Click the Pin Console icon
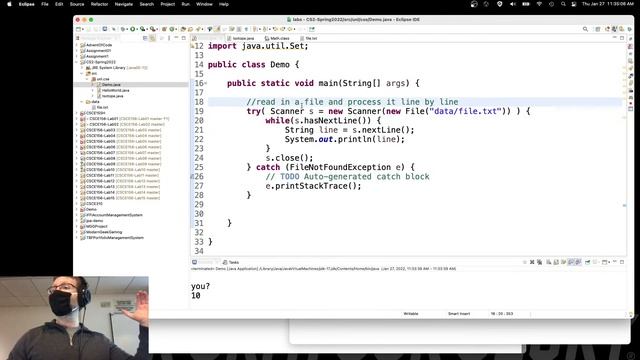This screenshot has width=640, height=360. (x=587, y=262)
